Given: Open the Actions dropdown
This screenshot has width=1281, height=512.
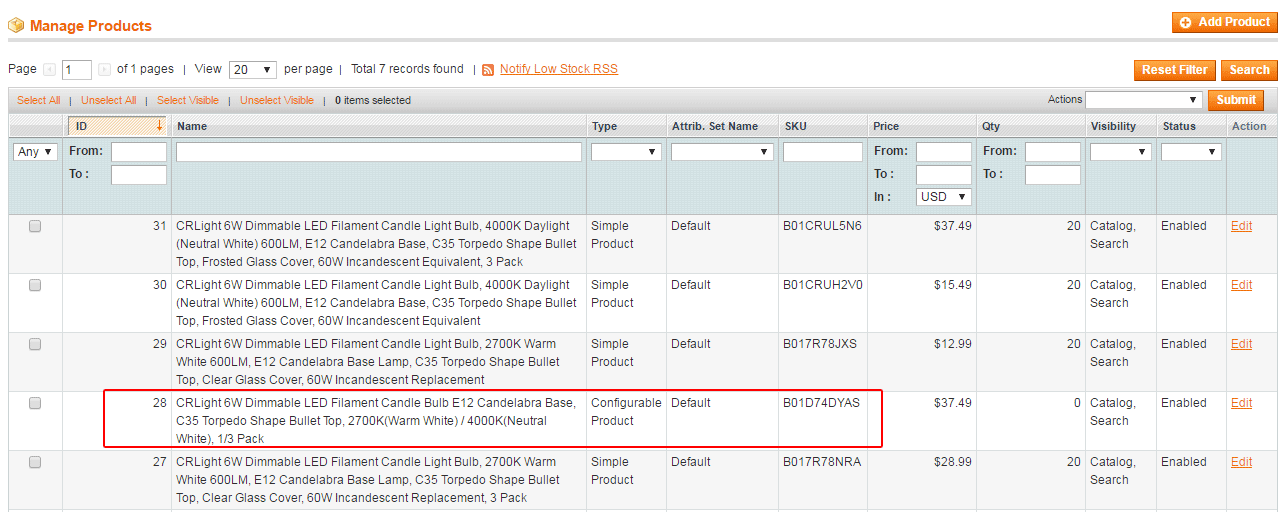Looking at the screenshot, I should 1144,100.
